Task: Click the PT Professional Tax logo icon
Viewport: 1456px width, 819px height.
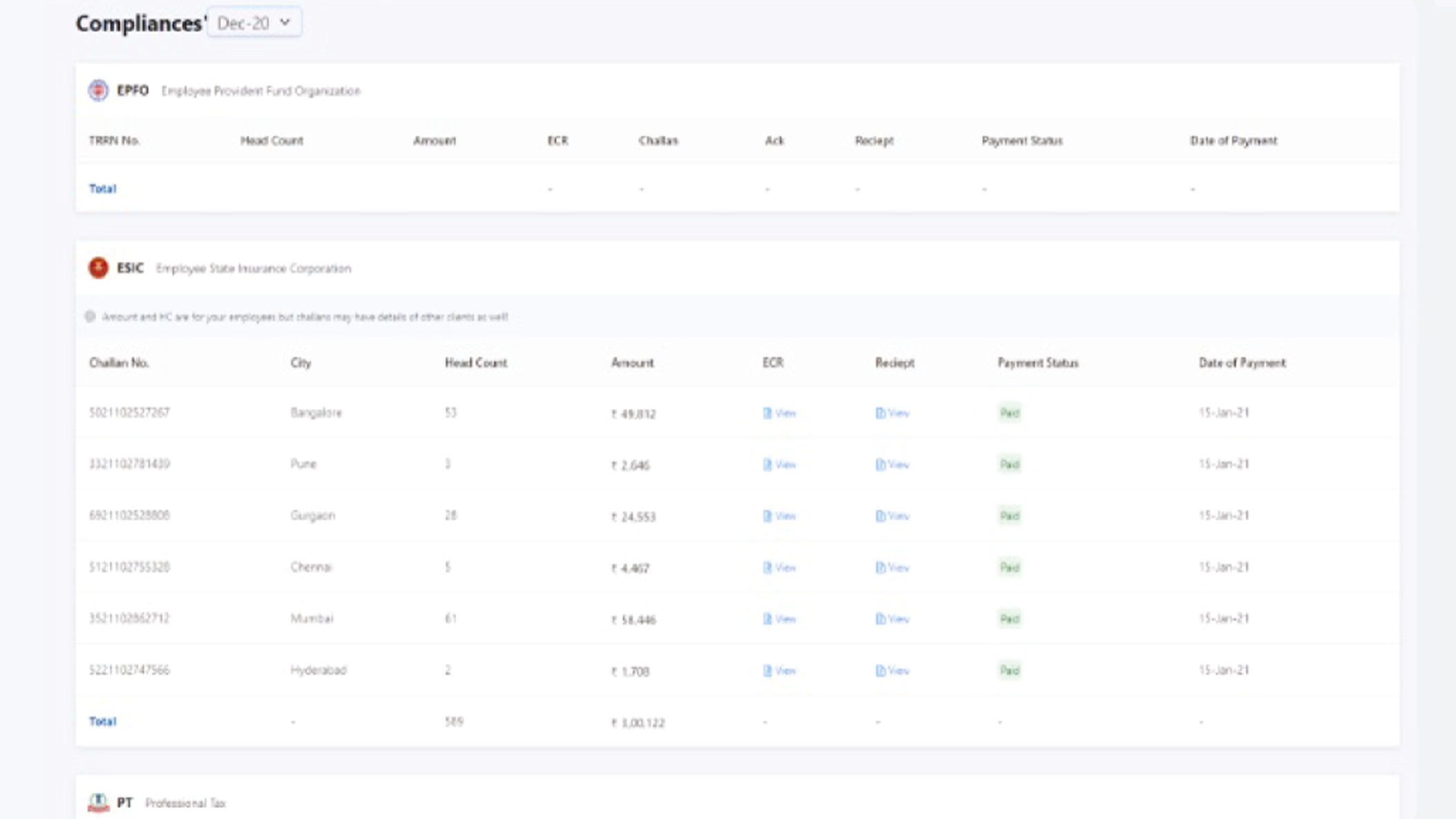Action: coord(98,802)
